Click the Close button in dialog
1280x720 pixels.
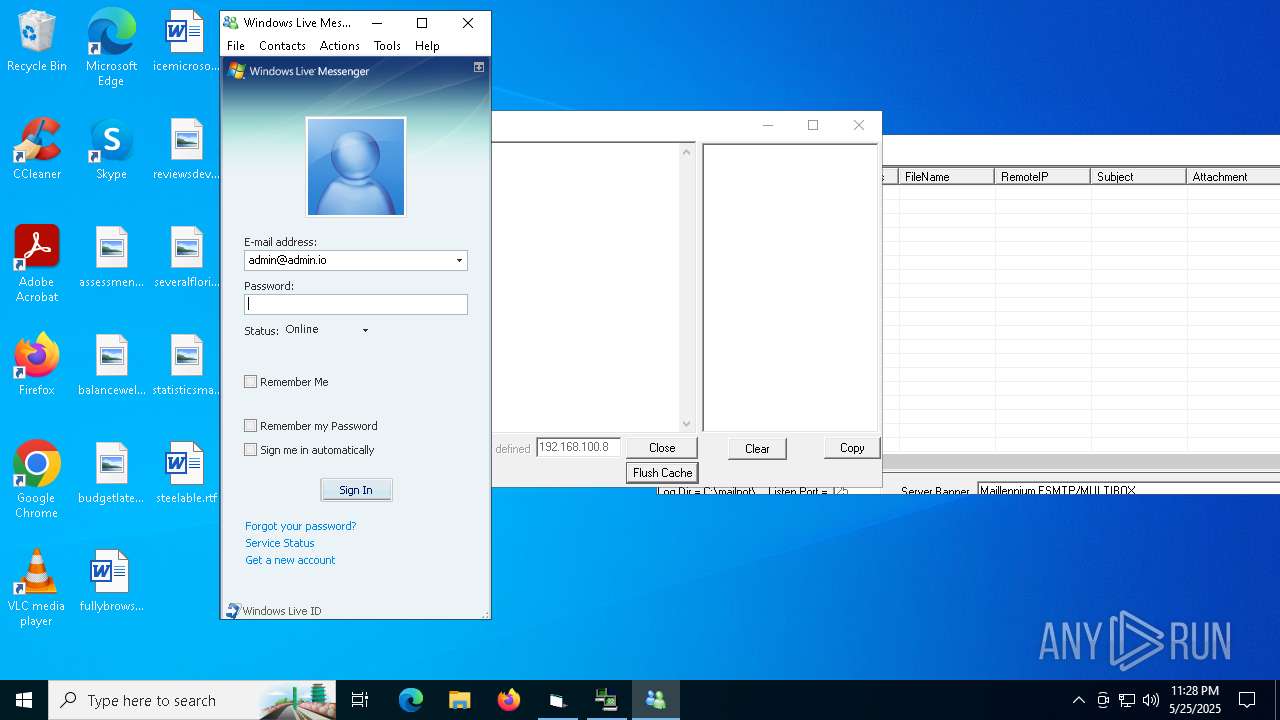click(662, 448)
